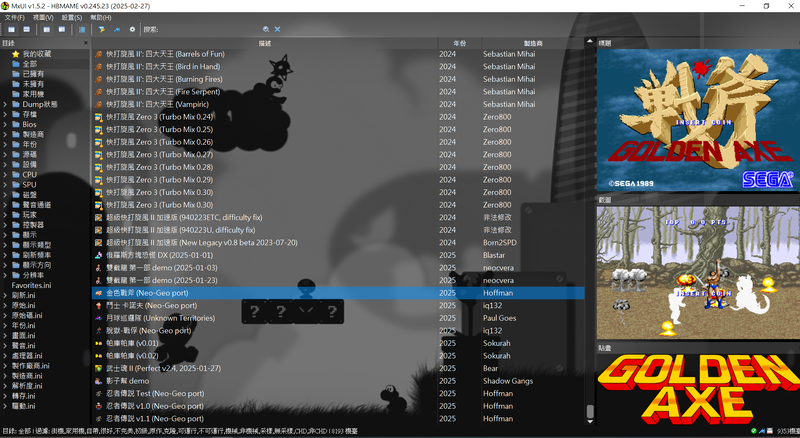Screen dimensions: 800x438
Task: Click icon beside 快打旋風 II': 四大天王 (Barrels of Fun)
Action: [98, 54]
